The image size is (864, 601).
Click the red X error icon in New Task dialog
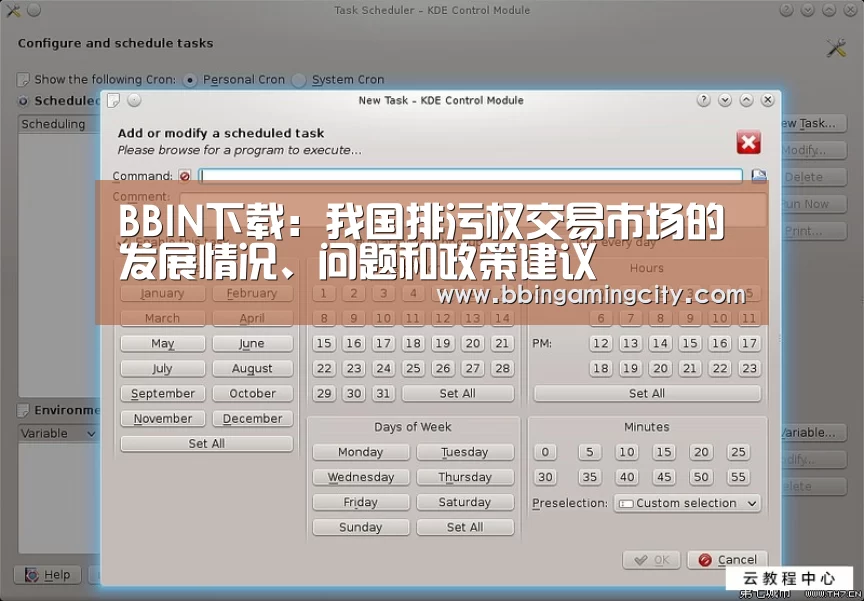click(x=748, y=142)
